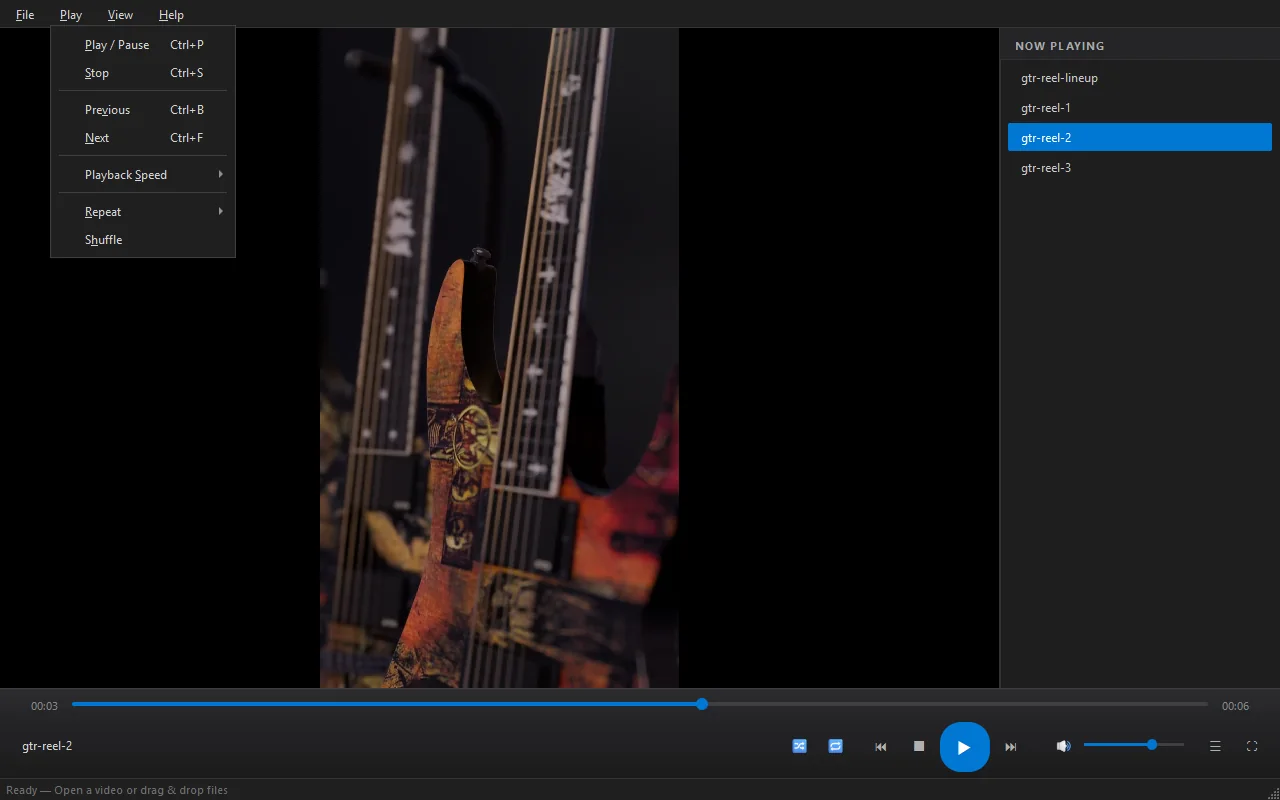Screen dimensions: 1280x800
Task: Click the Play menu in the menu bar
Action: 70,15
